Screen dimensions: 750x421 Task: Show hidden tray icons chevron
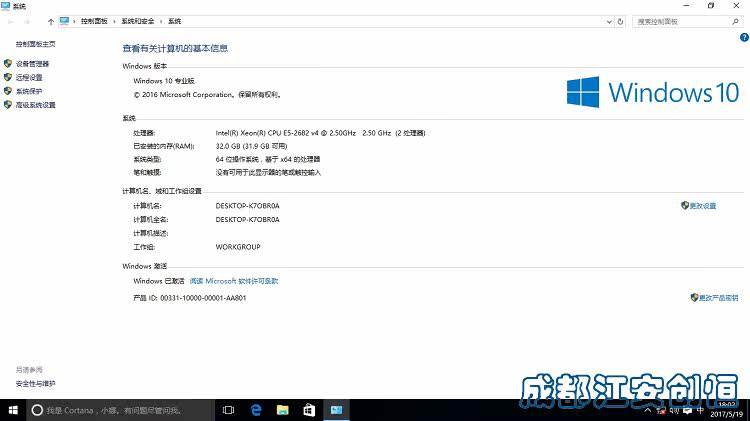click(x=648, y=410)
